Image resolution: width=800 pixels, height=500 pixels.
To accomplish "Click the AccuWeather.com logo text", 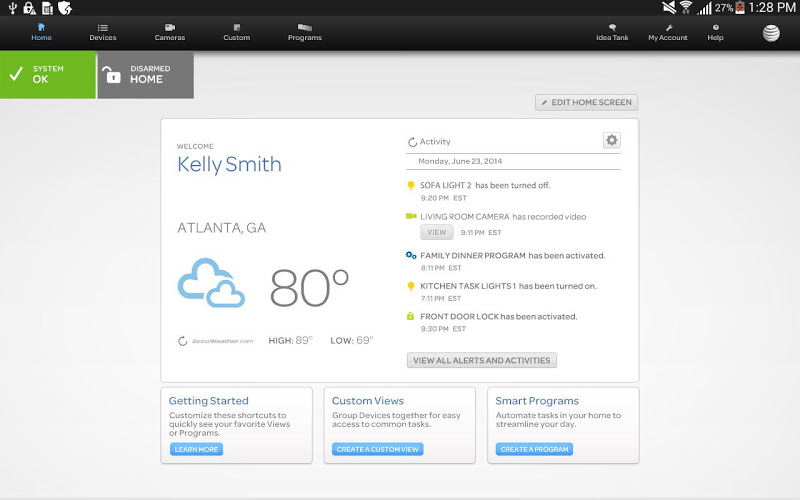I will 223,341.
